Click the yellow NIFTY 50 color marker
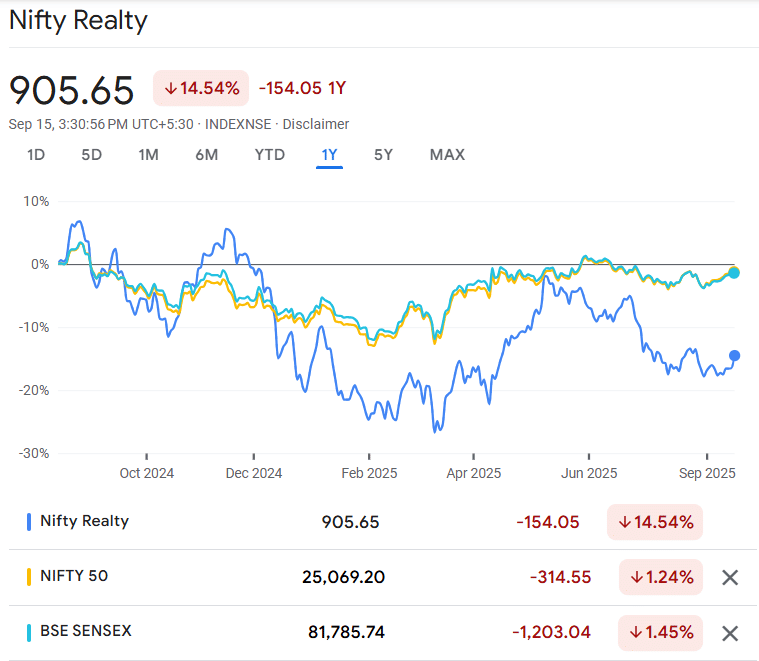 pyautogui.click(x=29, y=577)
